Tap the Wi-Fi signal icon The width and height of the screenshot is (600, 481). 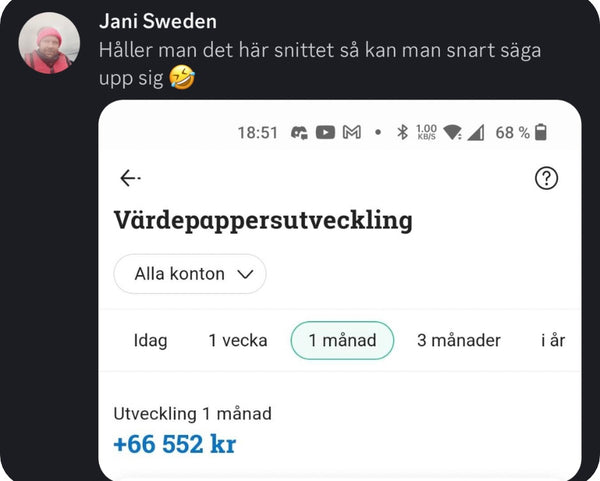pyautogui.click(x=452, y=132)
